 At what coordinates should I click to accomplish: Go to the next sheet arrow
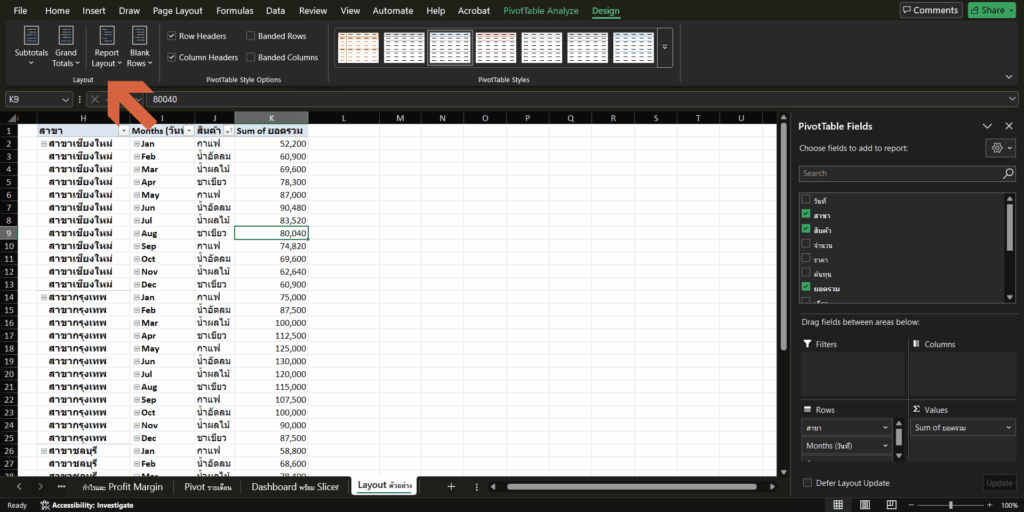click(x=40, y=487)
